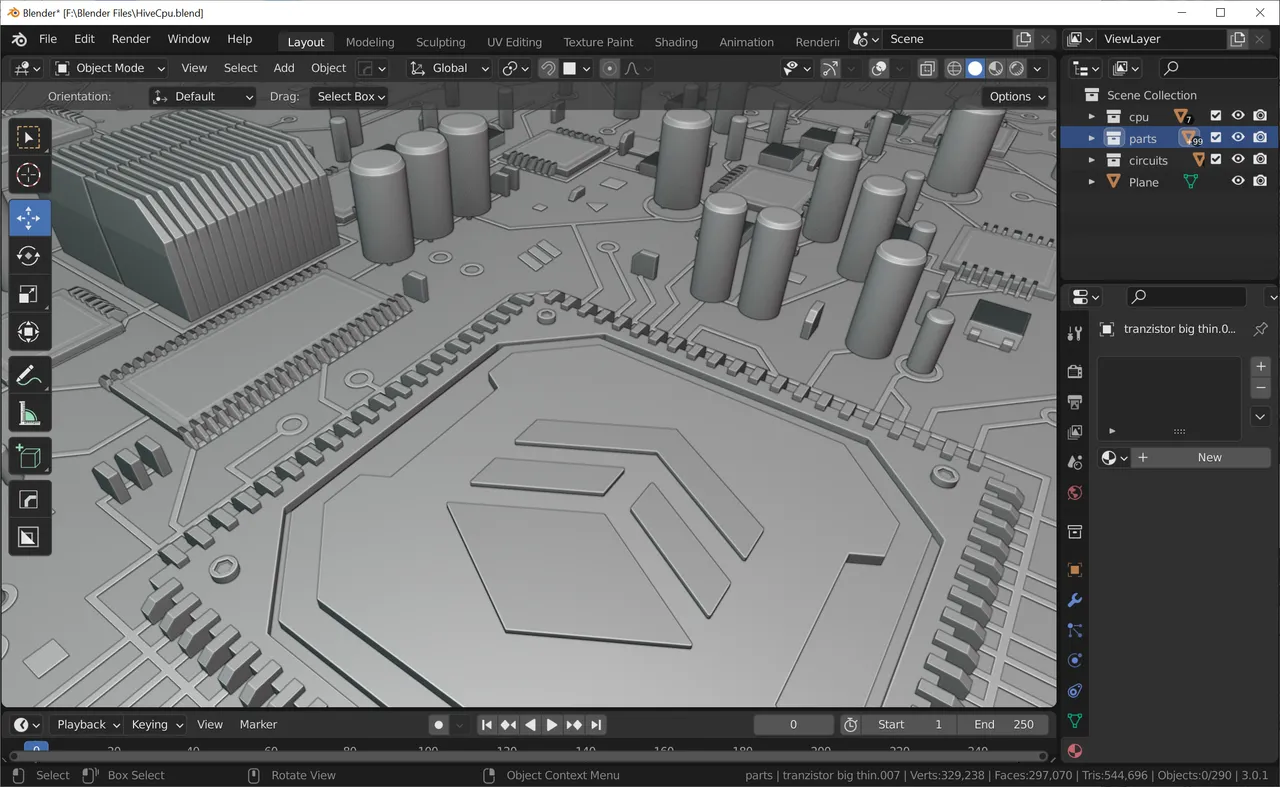Open the Global transform orientation dropdown
Viewport: 1280px width, 787px height.
coord(450,68)
